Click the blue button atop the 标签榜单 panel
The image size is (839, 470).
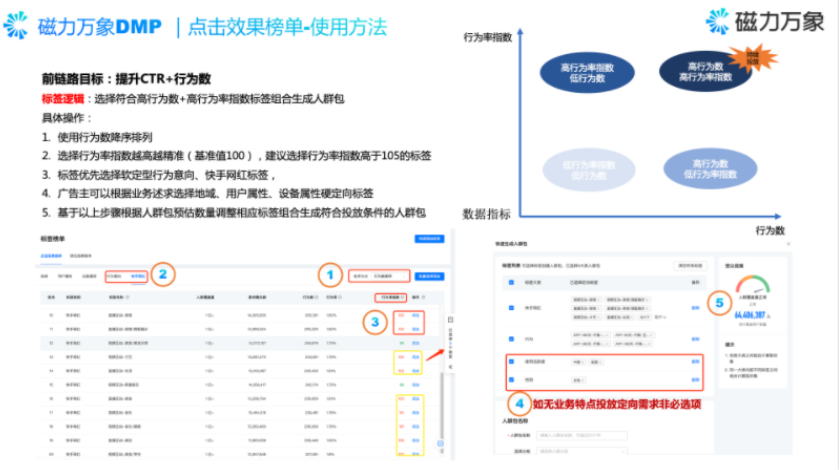[x=429, y=239]
